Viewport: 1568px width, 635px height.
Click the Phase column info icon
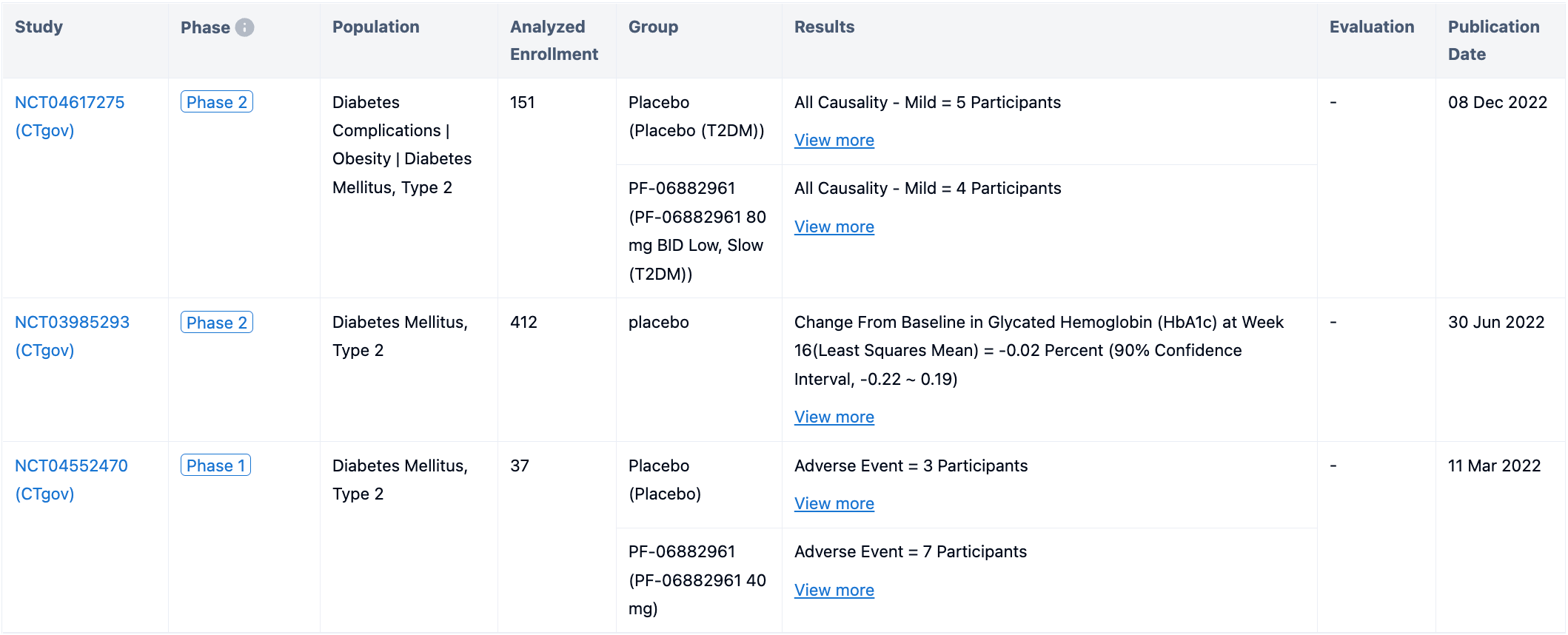244,27
